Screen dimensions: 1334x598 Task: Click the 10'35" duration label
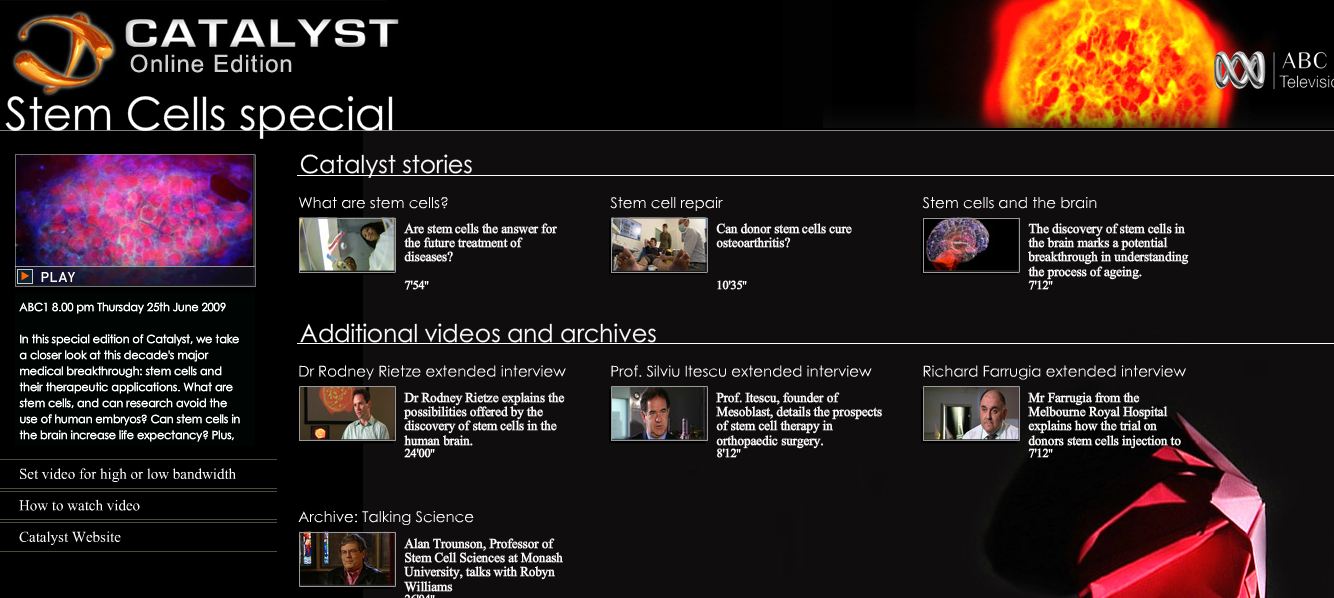point(731,285)
